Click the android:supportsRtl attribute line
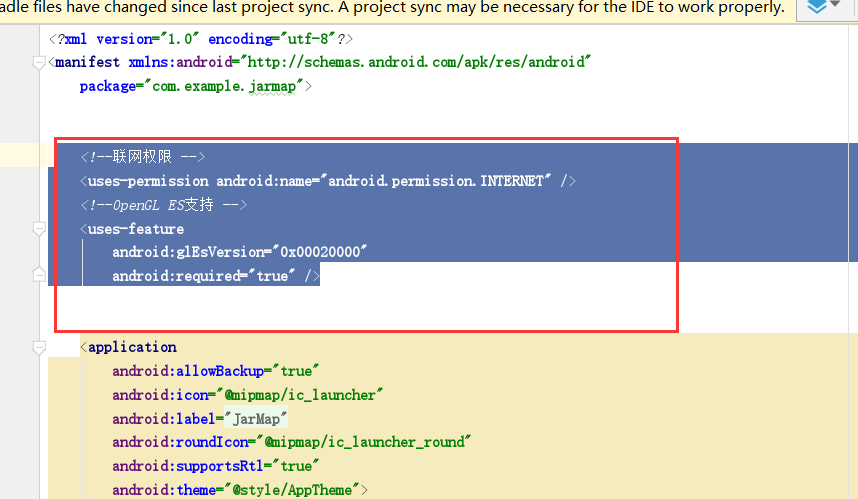This screenshot has width=858, height=499. pos(216,466)
